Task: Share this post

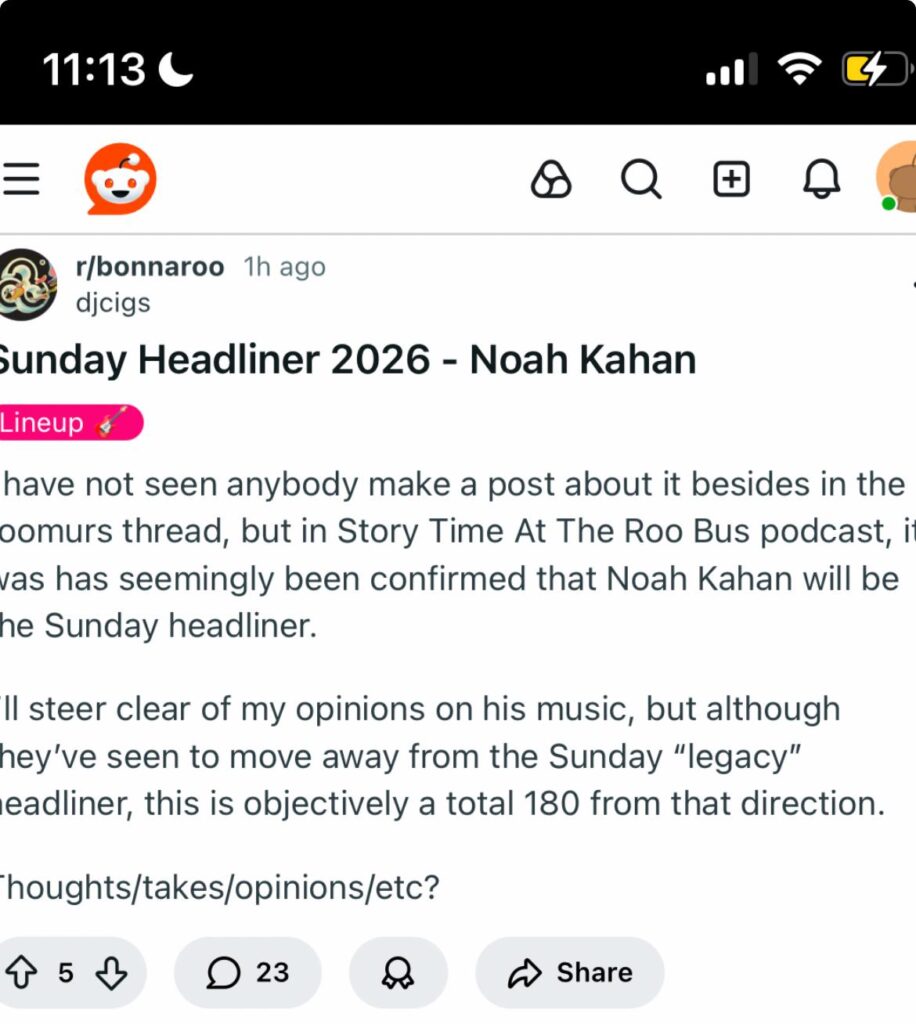Action: 570,972
